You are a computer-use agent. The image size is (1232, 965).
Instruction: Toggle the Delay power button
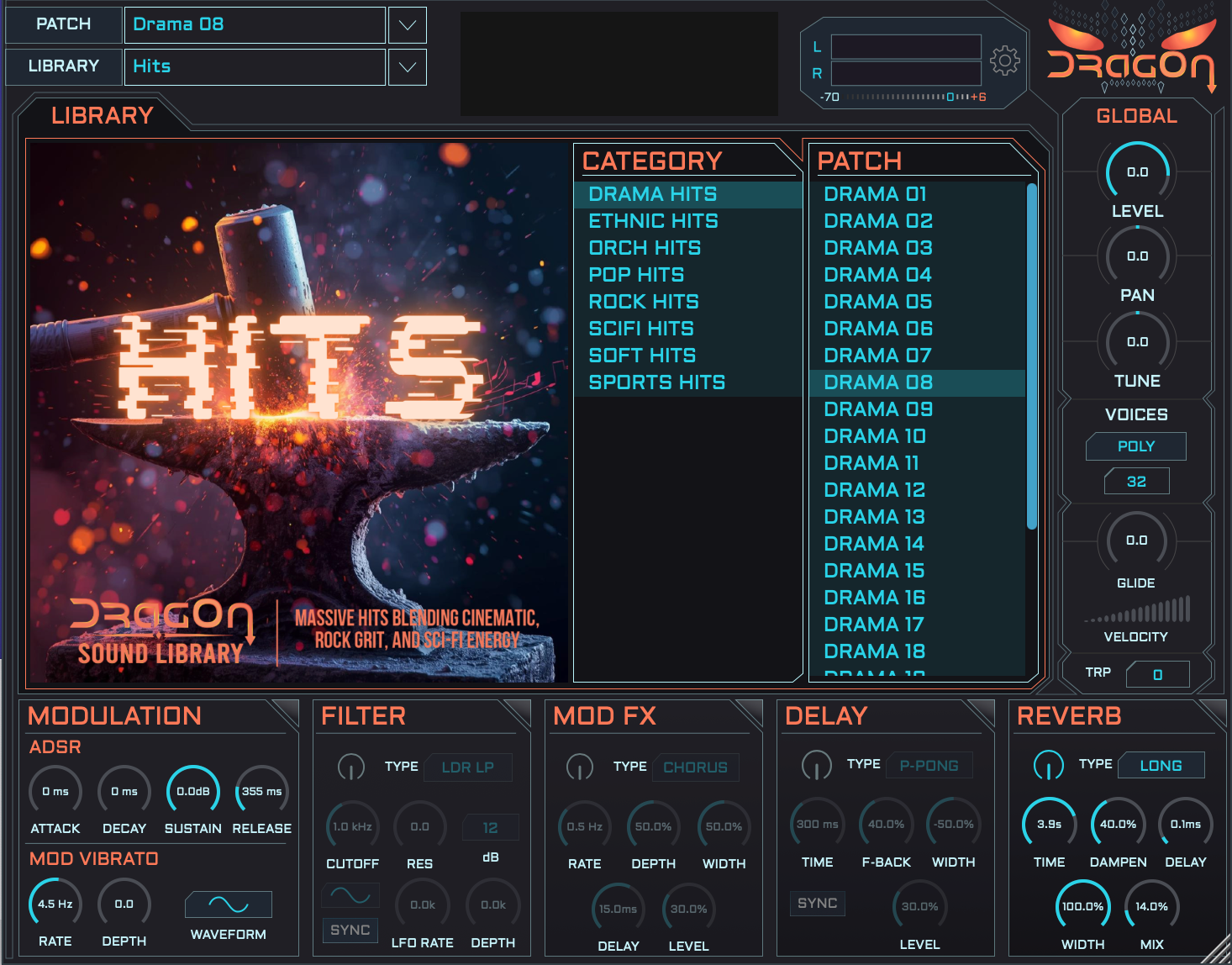tap(816, 765)
